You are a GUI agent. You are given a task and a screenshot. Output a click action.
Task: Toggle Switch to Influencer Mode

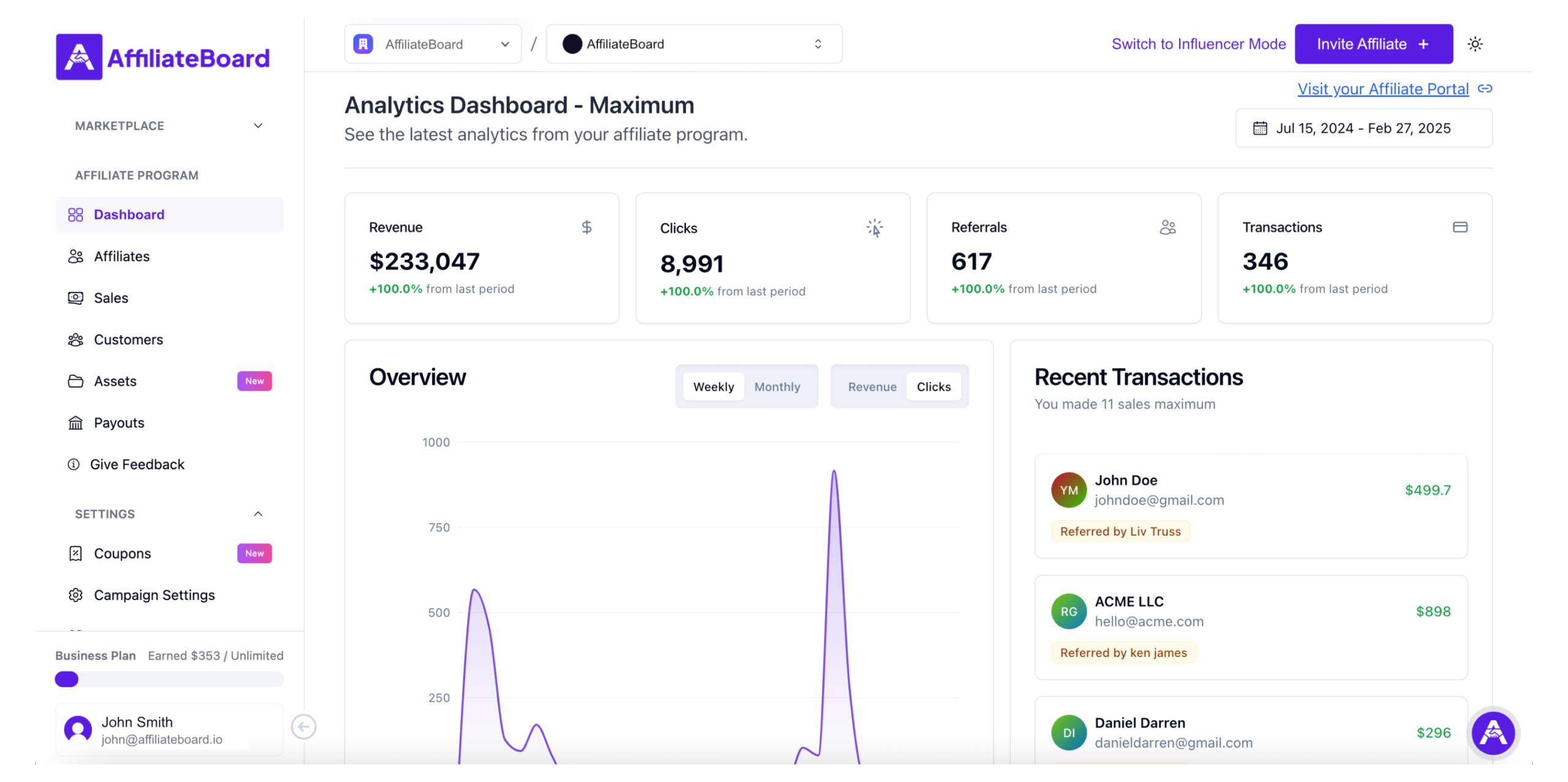(x=1198, y=43)
